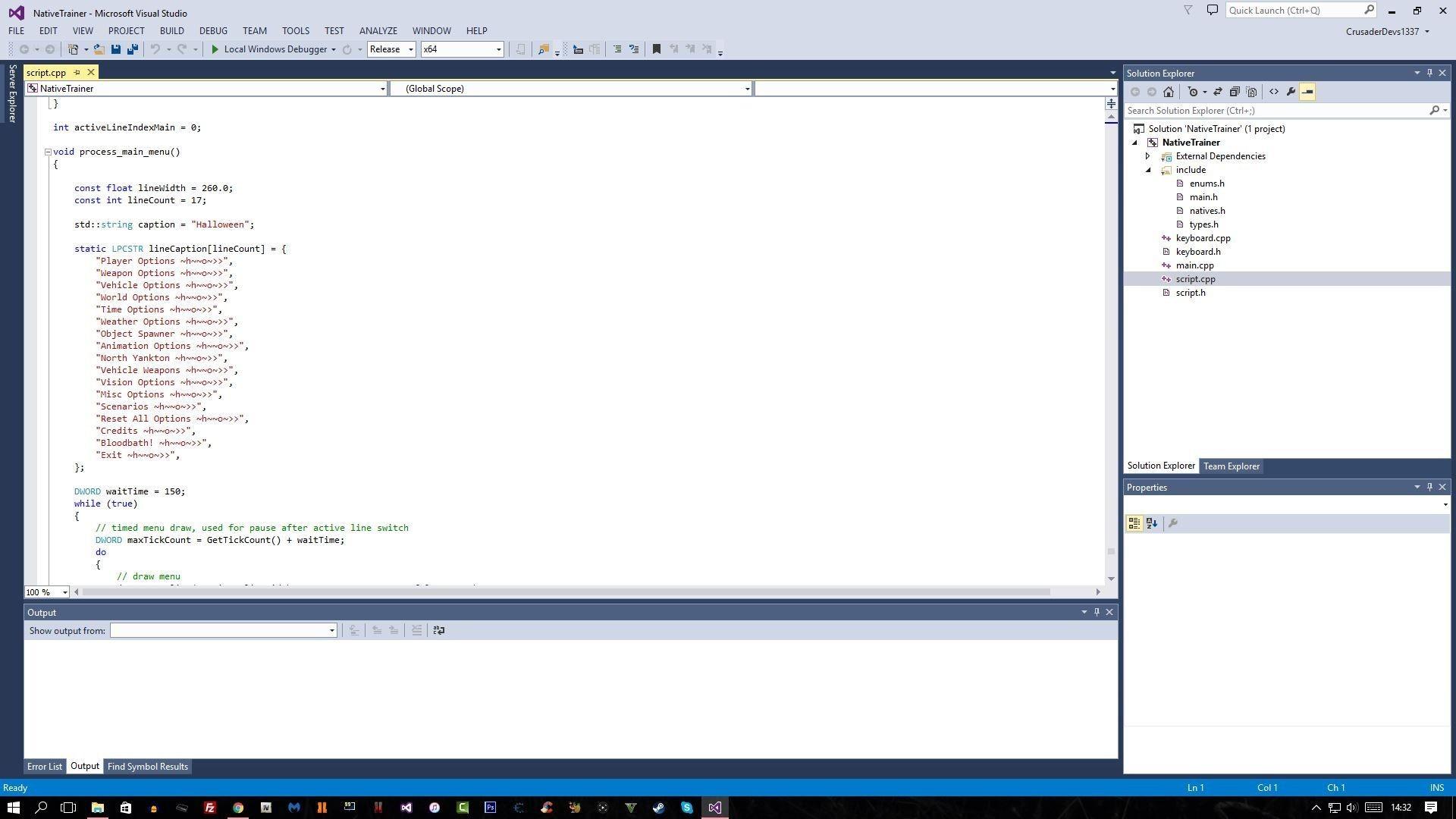1456x819 pixels.
Task: Open the BUILD menu
Action: pos(171,31)
